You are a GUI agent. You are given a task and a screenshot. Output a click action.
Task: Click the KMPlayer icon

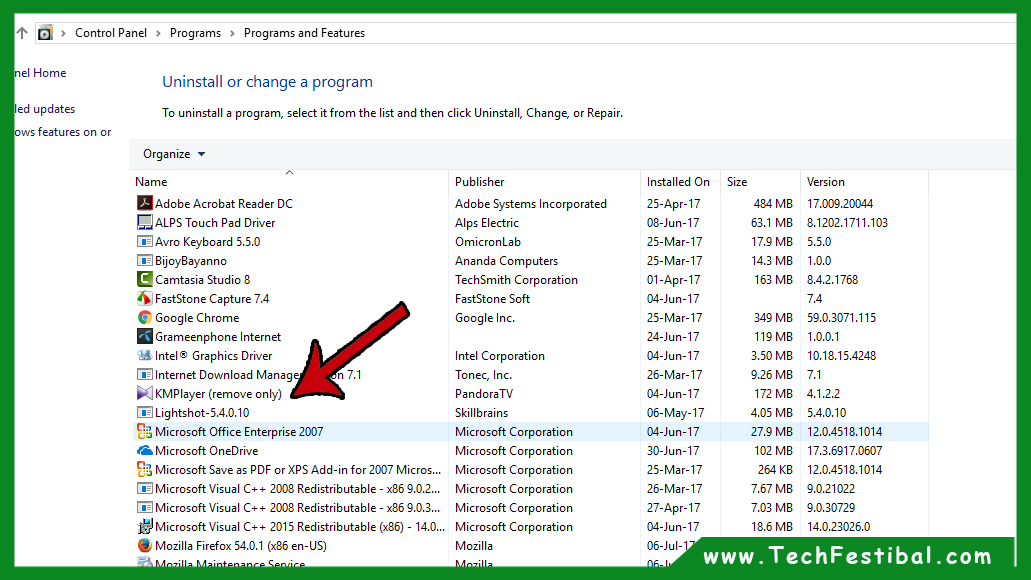(145, 394)
